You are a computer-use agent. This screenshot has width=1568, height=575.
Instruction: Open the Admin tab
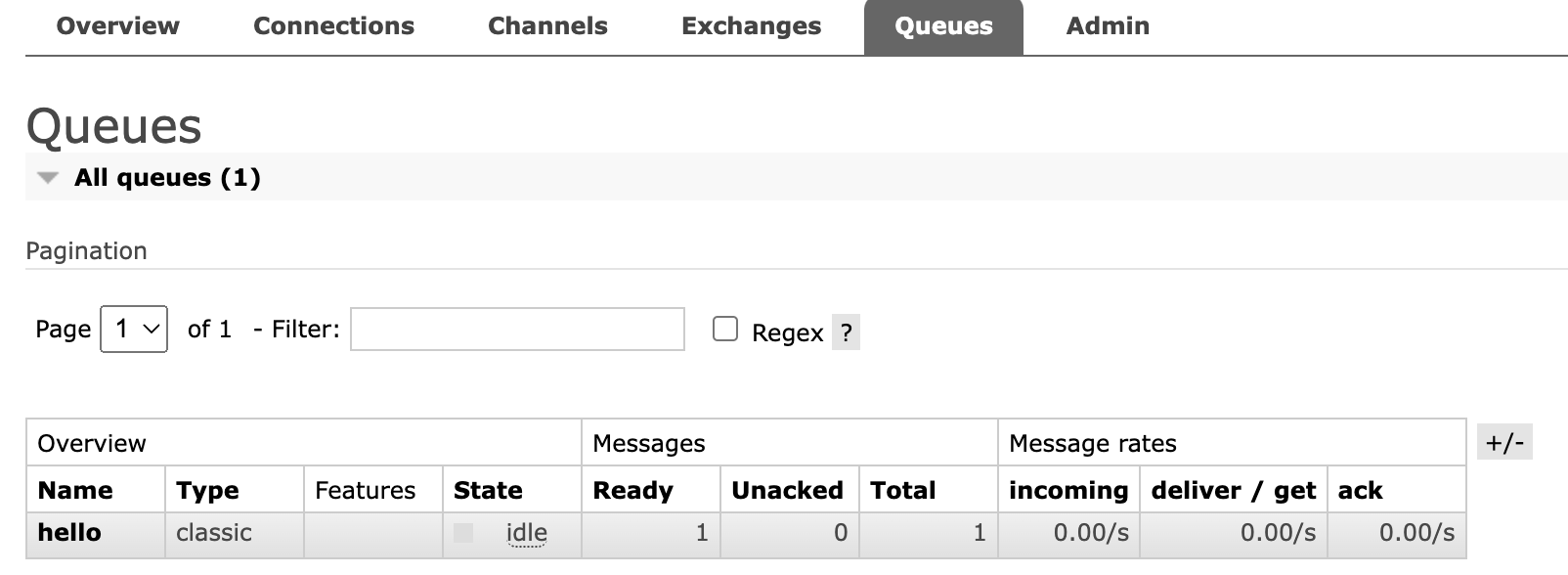point(1108,26)
